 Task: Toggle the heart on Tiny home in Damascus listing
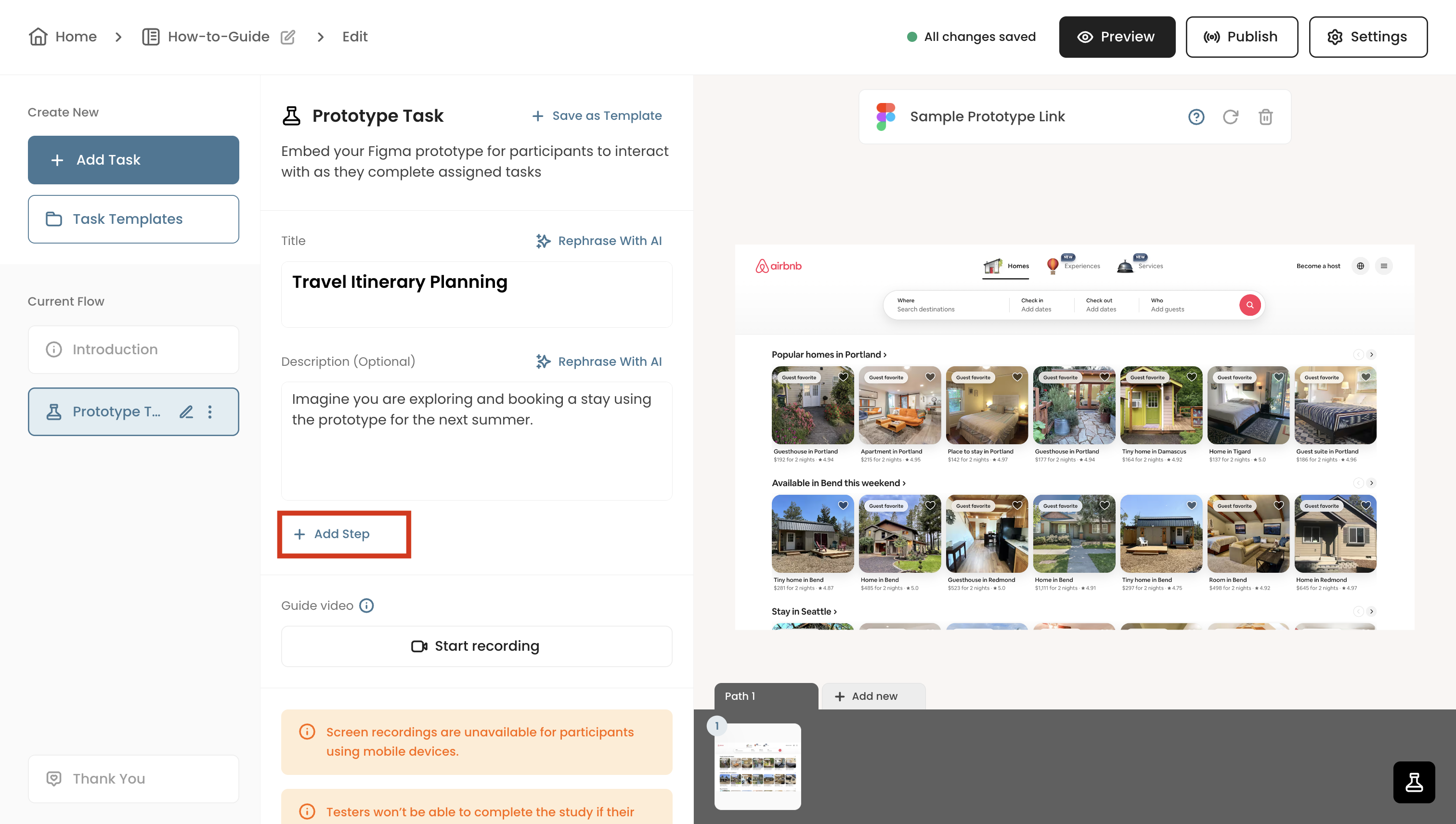coord(1192,377)
